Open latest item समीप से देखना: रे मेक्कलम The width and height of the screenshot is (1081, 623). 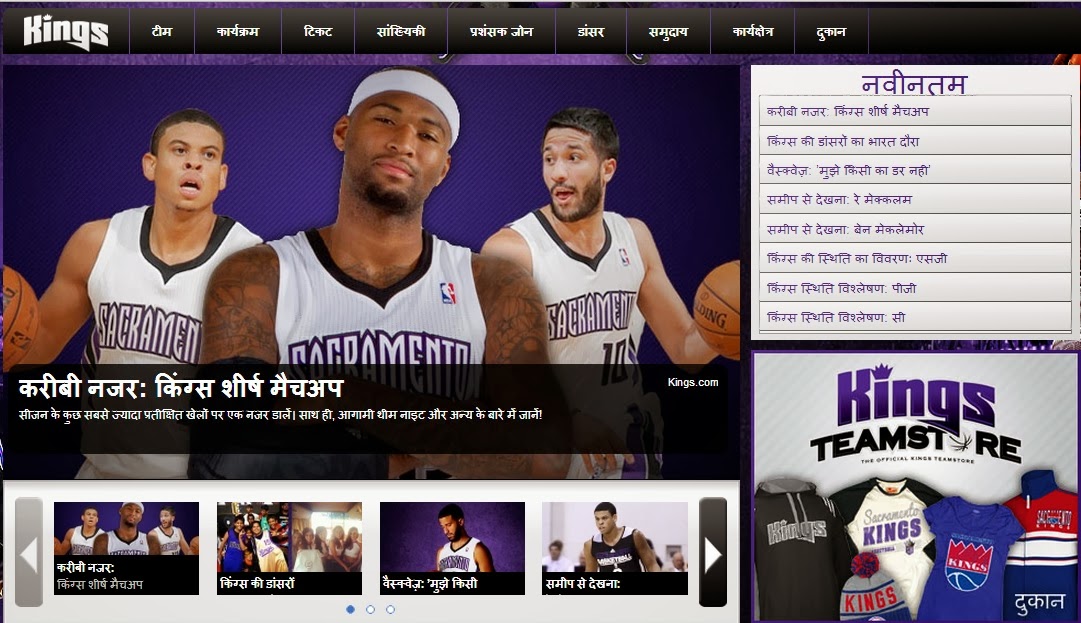click(x=915, y=199)
